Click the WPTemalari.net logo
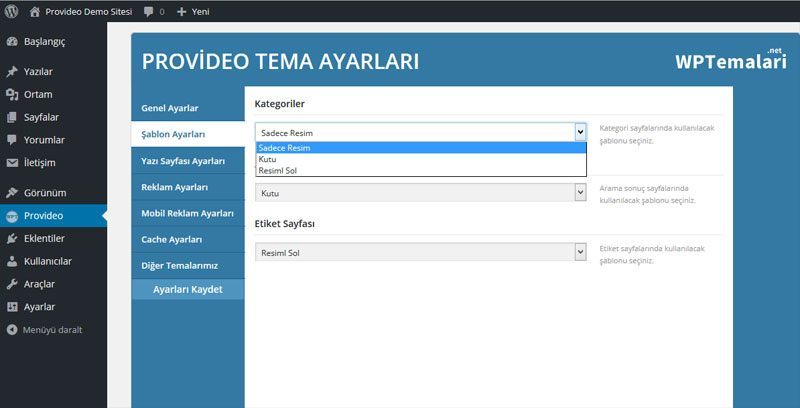Image resolution: width=800 pixels, height=408 pixels. pyautogui.click(x=731, y=60)
